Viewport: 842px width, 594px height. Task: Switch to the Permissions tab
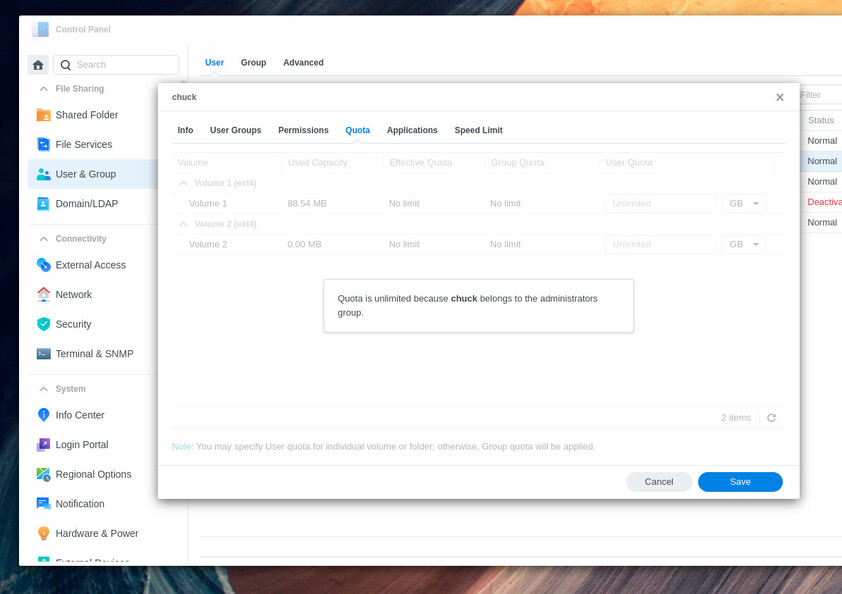click(303, 131)
